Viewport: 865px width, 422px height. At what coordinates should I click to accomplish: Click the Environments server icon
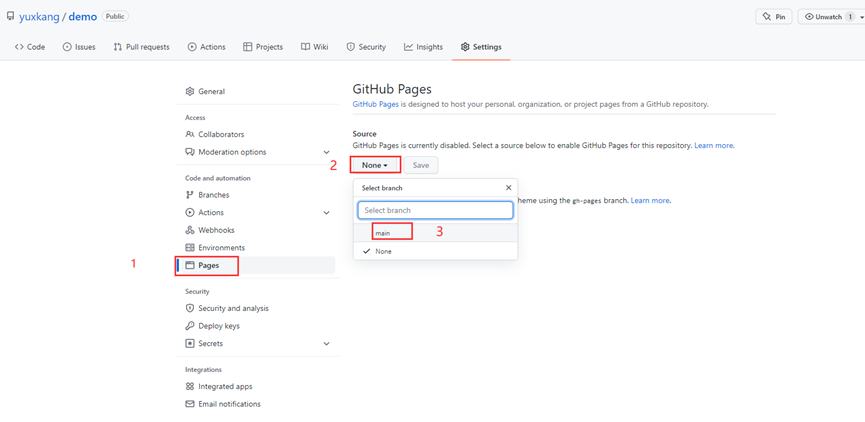[190, 248]
